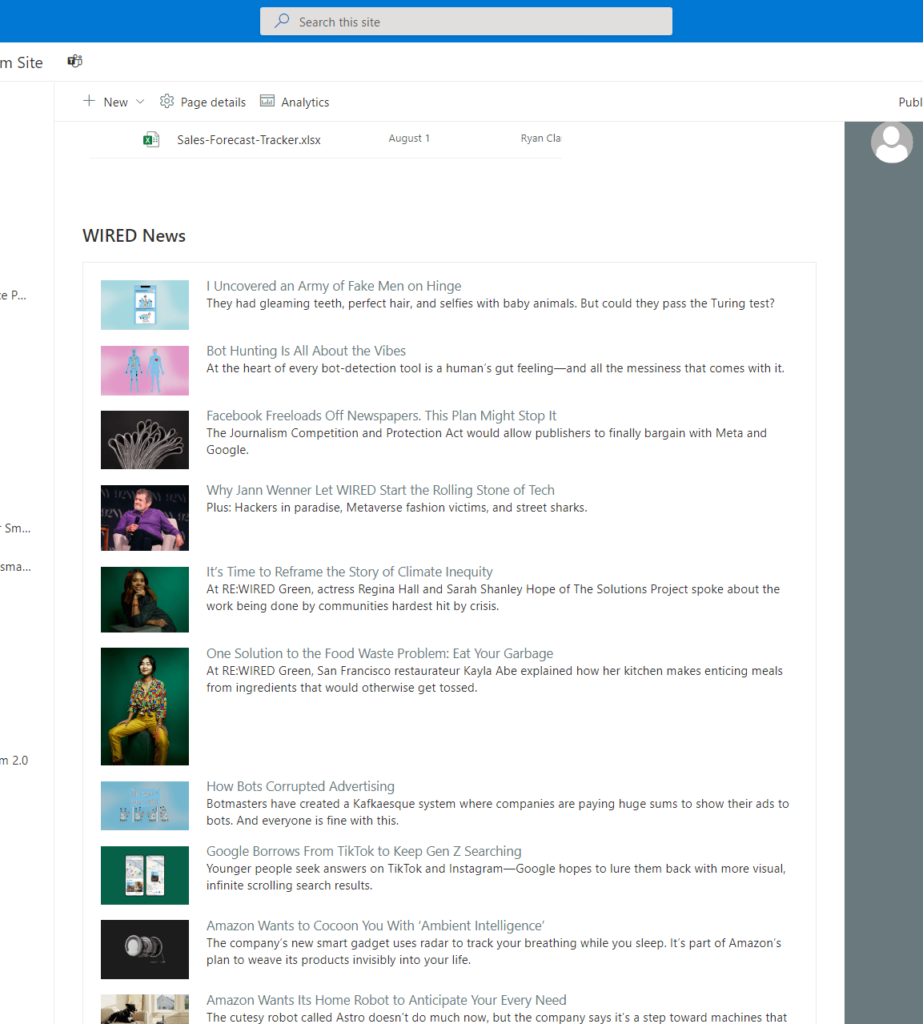The height and width of the screenshot is (1024, 923).
Task: Open 'Facebook Freeloads Off Newspapers' article
Action: 381,415
